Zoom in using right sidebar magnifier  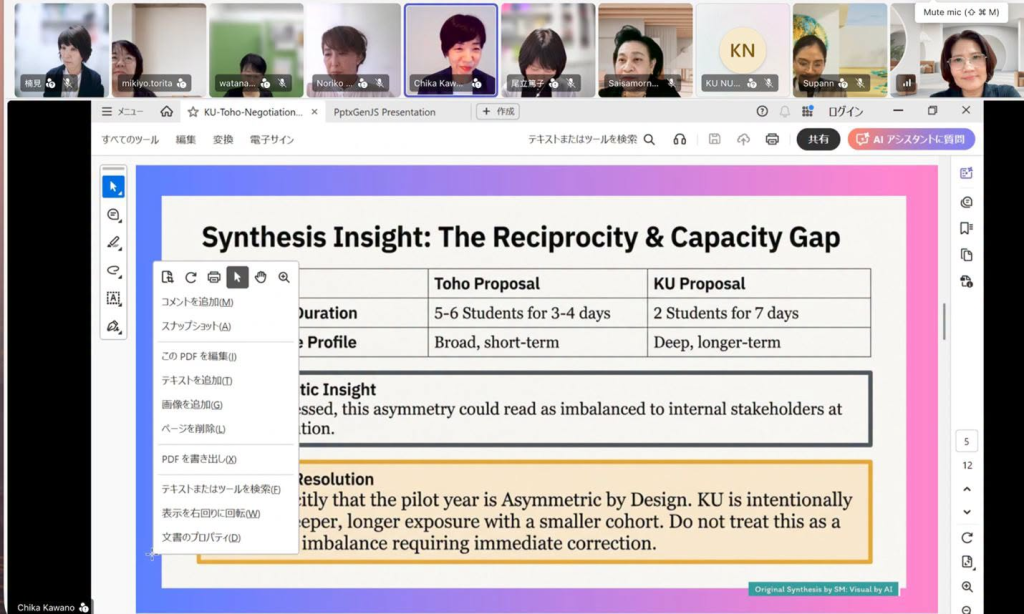pos(967,587)
